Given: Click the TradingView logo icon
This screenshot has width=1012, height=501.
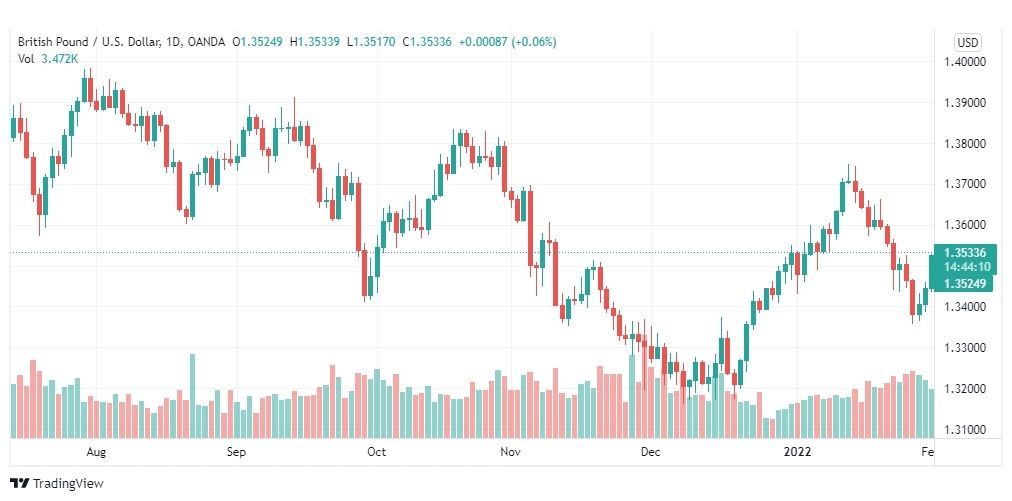Looking at the screenshot, I should click(x=20, y=483).
